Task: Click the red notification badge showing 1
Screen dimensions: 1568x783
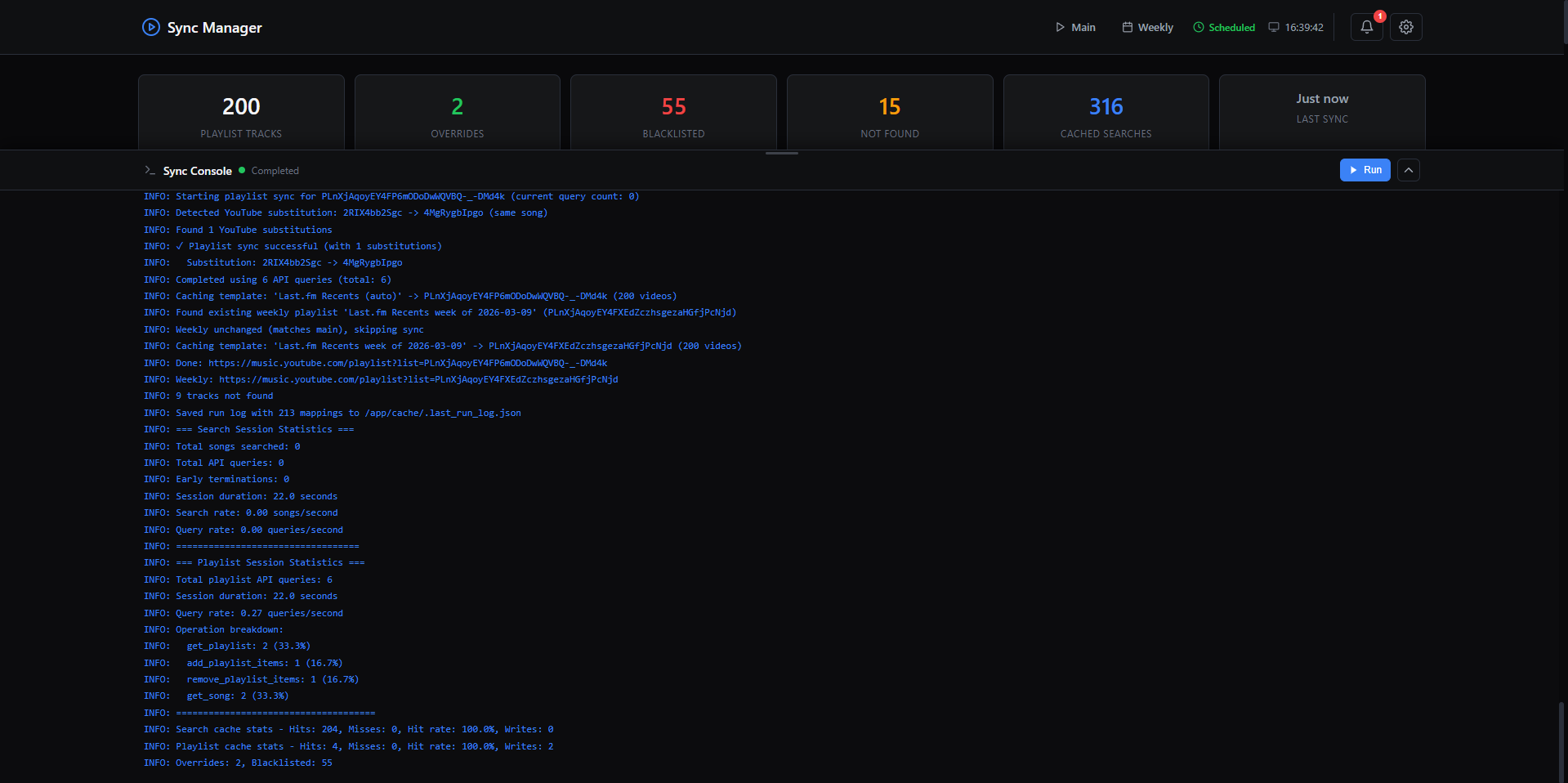Action: click(1378, 16)
